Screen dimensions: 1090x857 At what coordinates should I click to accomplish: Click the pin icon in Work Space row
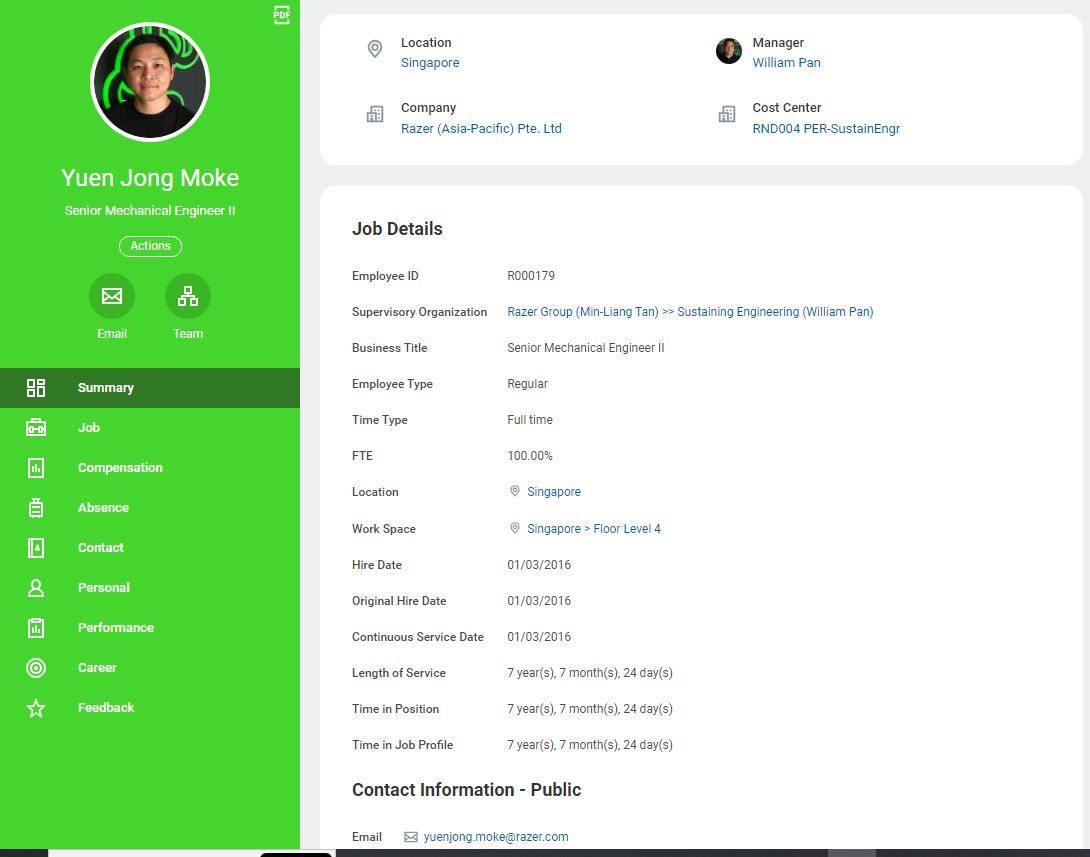pyautogui.click(x=514, y=528)
